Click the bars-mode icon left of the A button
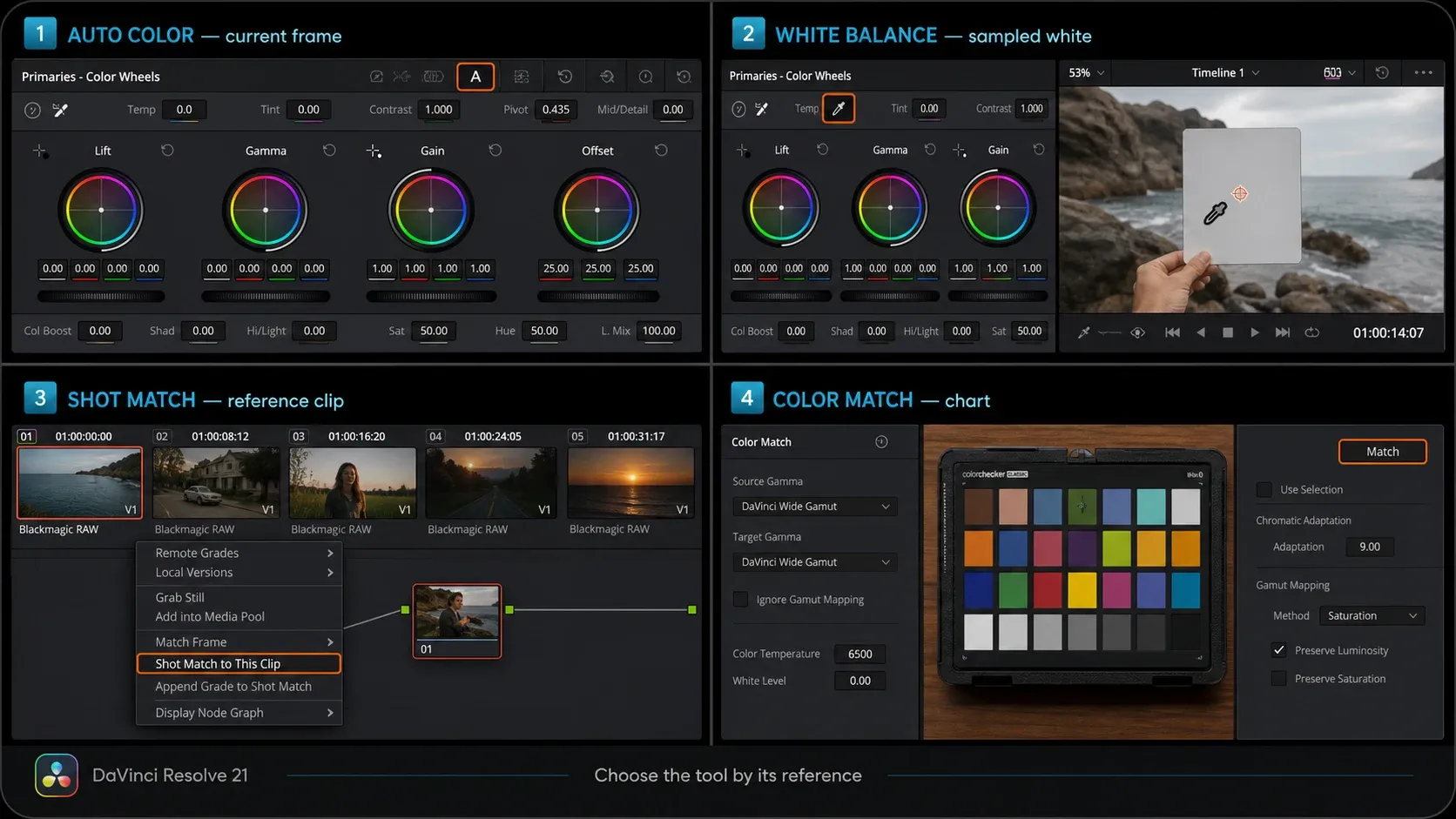Viewport: 1456px width, 819px height. click(x=434, y=77)
